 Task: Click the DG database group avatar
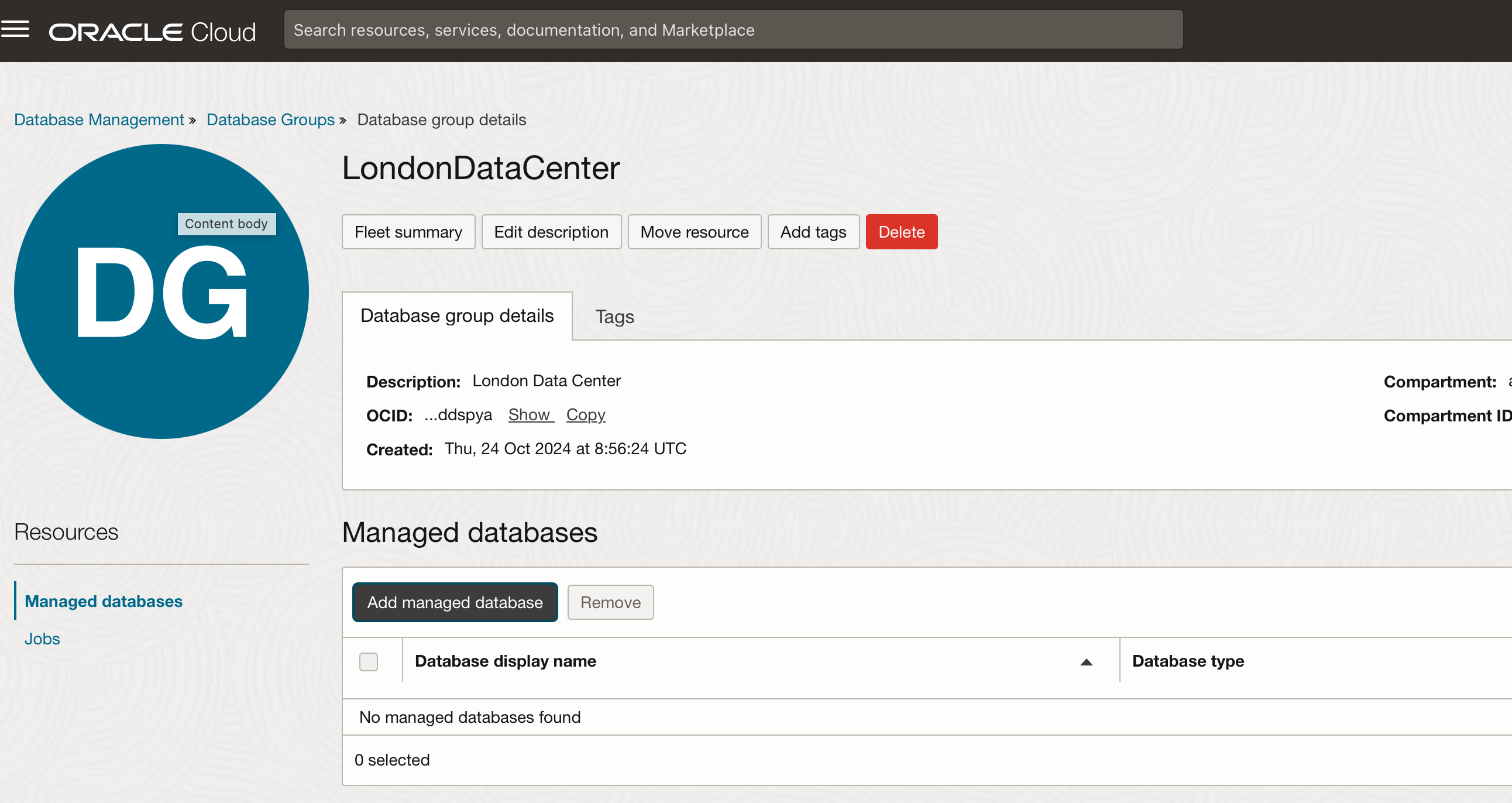click(161, 291)
